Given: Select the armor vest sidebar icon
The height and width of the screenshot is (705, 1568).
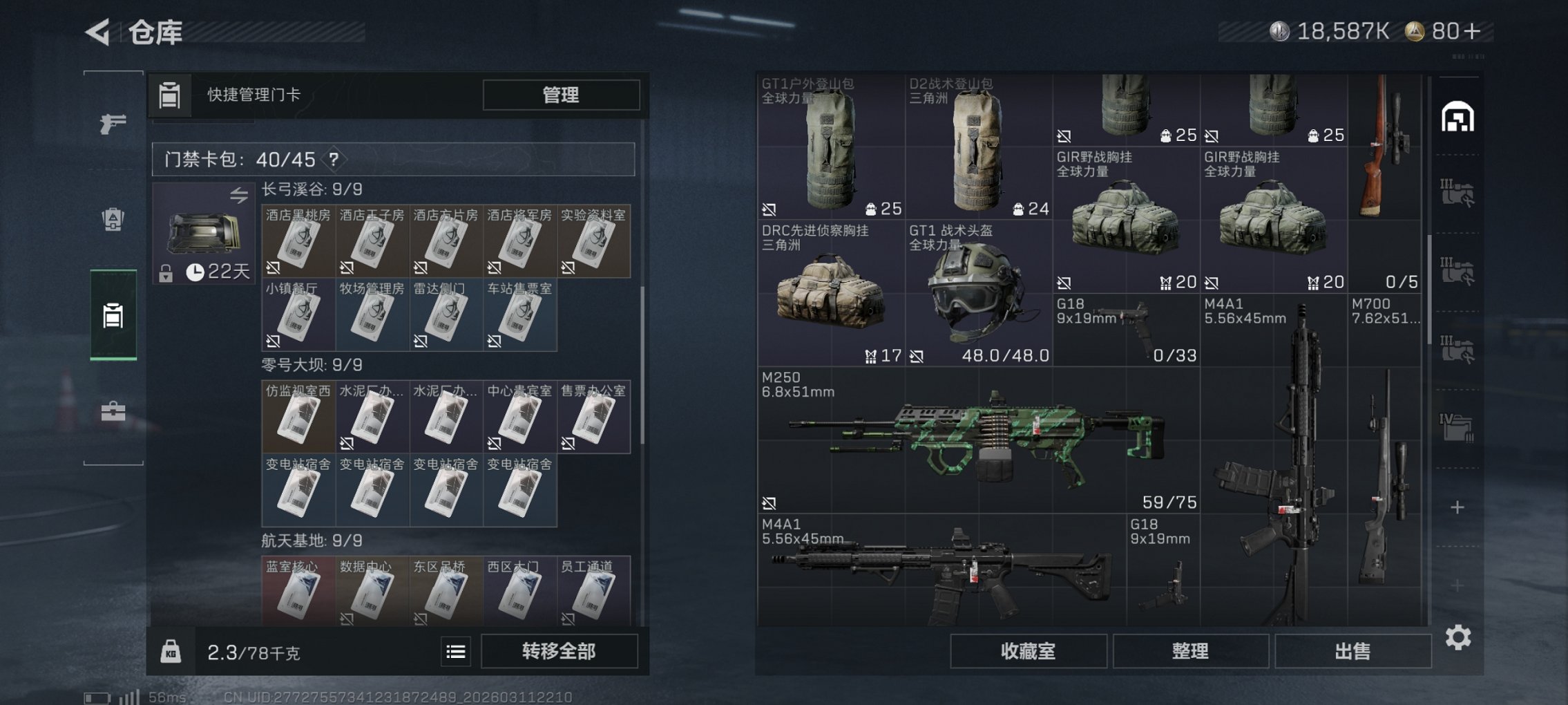Looking at the screenshot, I should point(113,220).
